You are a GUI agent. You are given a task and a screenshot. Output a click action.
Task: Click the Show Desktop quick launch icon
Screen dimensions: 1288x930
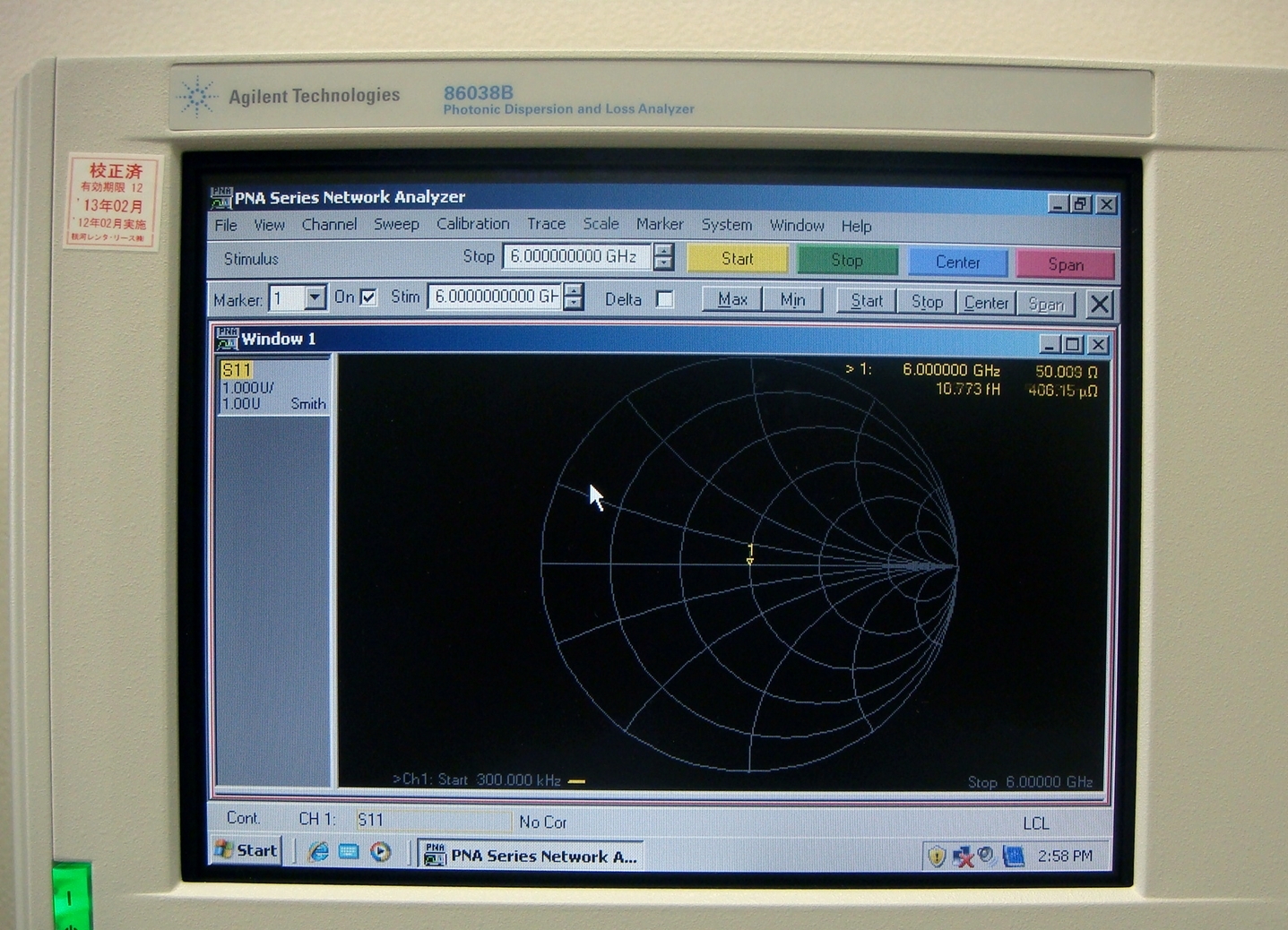pos(349,852)
